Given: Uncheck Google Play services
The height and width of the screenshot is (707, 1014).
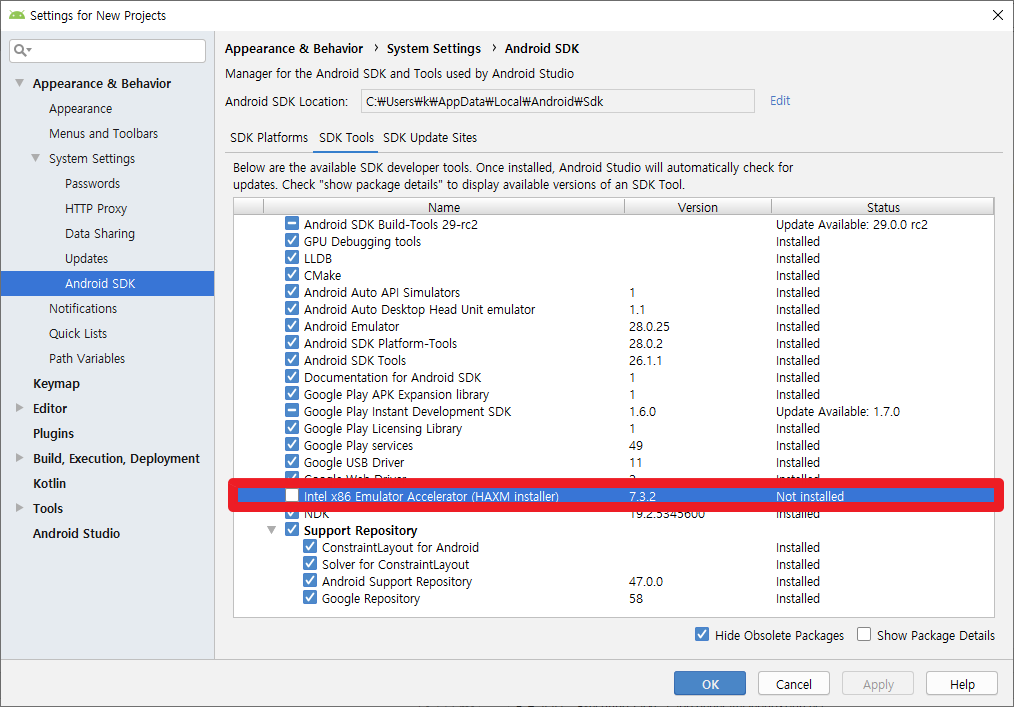Looking at the screenshot, I should (x=292, y=445).
